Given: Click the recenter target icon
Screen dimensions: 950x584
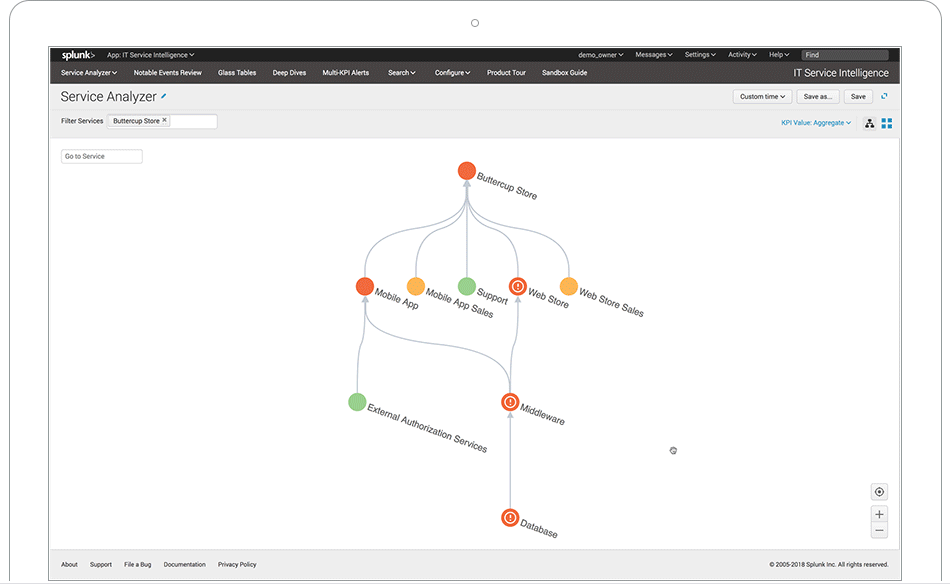Looking at the screenshot, I should pyautogui.click(x=879, y=492).
